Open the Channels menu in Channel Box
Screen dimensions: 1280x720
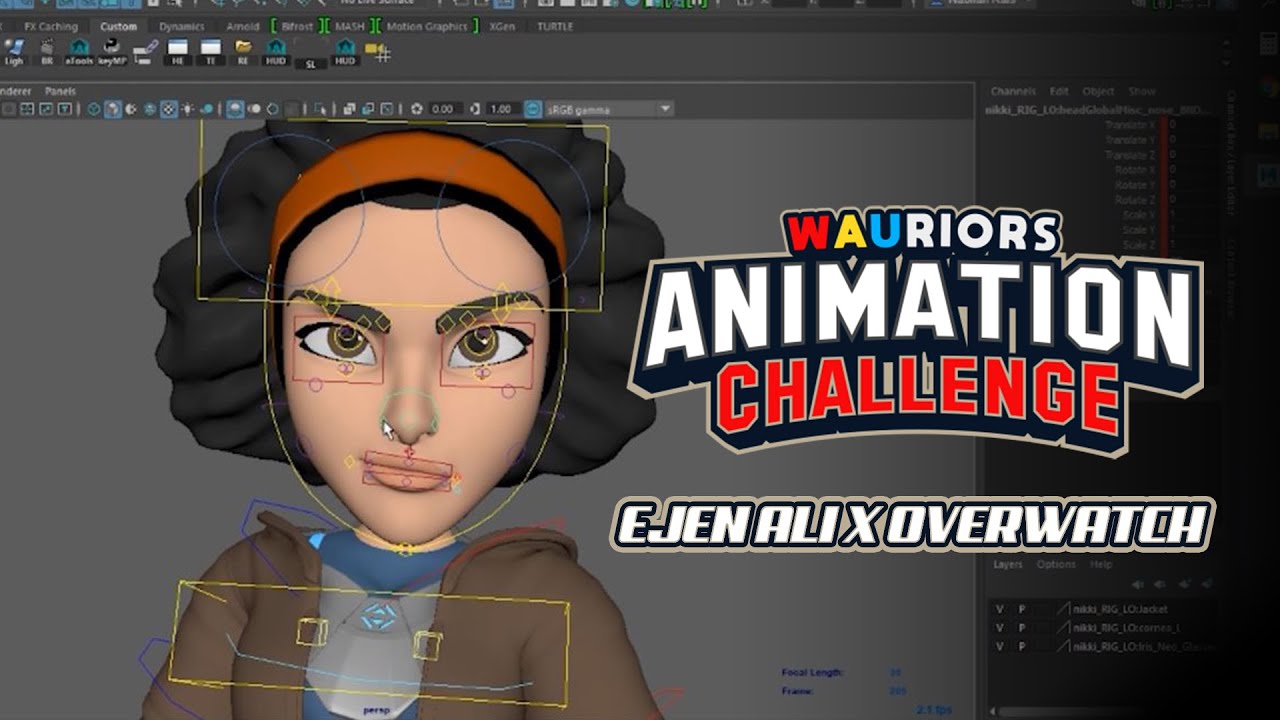pos(1013,91)
